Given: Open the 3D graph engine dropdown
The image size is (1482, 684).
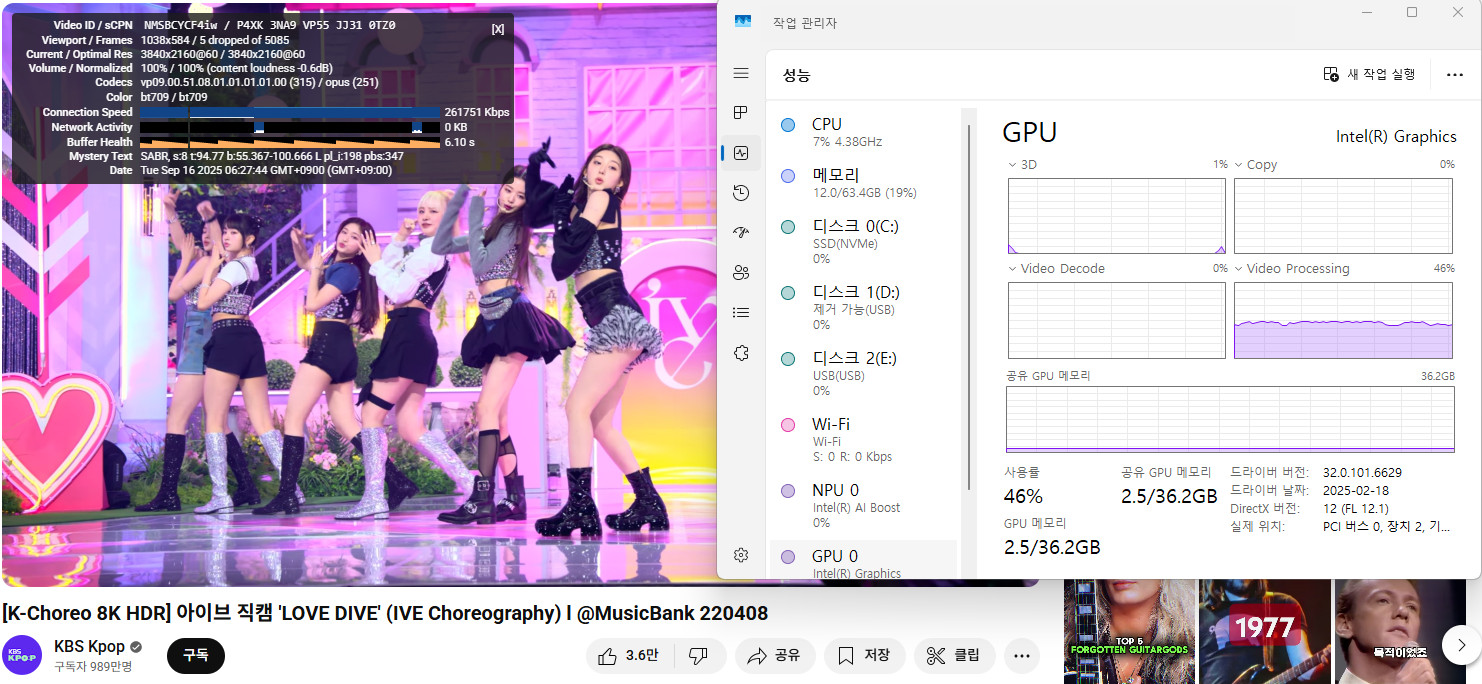Looking at the screenshot, I should [1022, 165].
